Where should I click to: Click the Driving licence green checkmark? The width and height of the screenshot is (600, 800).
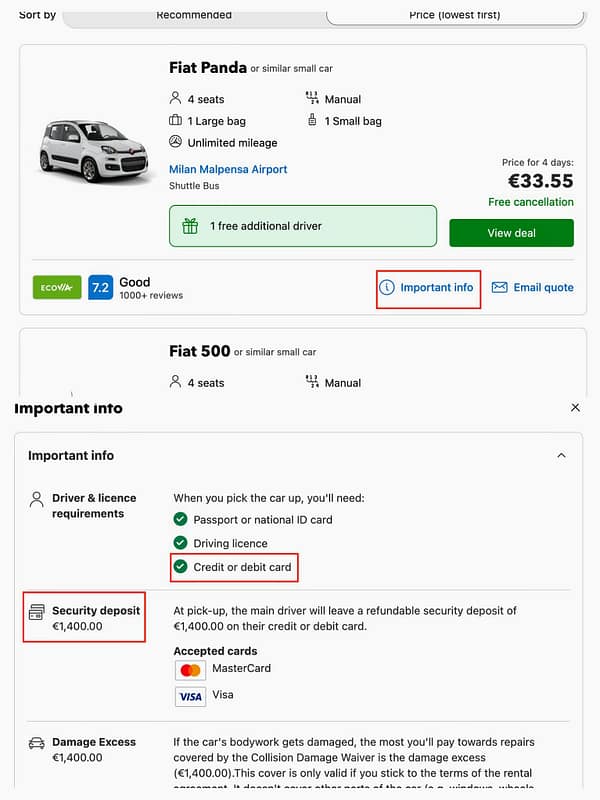(181, 543)
